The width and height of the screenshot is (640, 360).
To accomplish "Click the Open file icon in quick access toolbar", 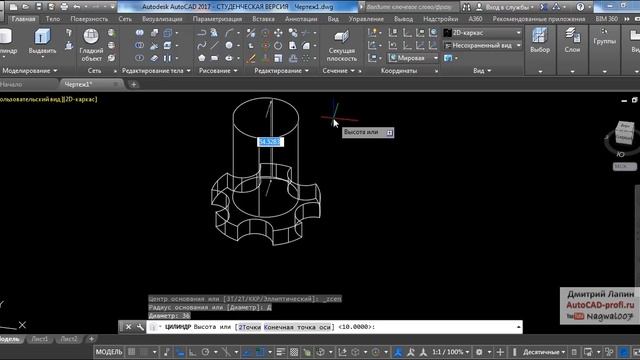I will click(x=26, y=7).
